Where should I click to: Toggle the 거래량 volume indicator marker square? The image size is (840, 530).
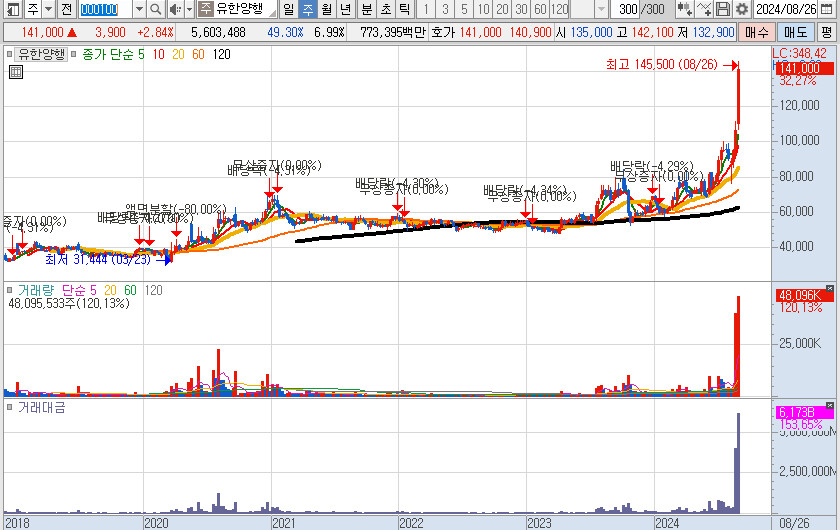point(10,290)
